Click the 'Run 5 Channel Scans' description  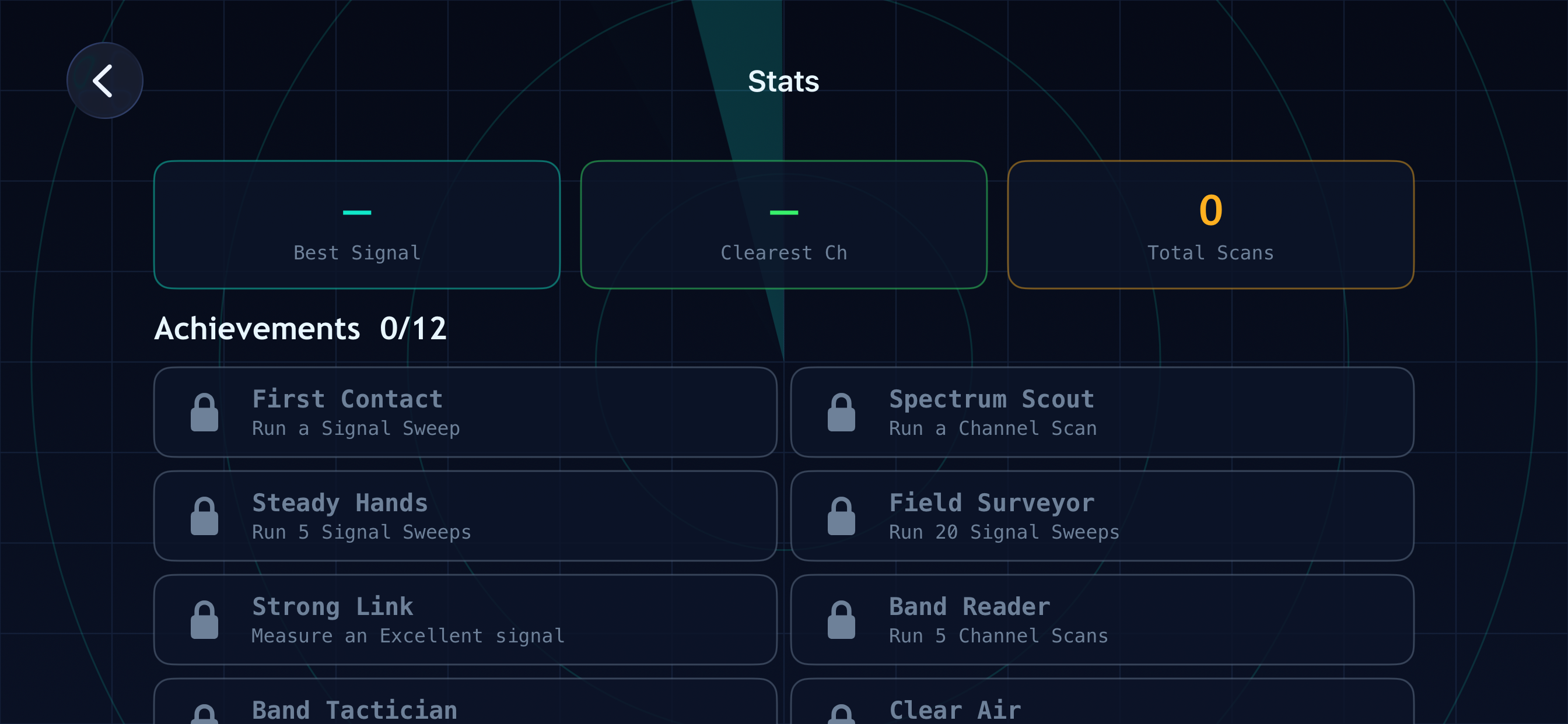[x=998, y=636]
